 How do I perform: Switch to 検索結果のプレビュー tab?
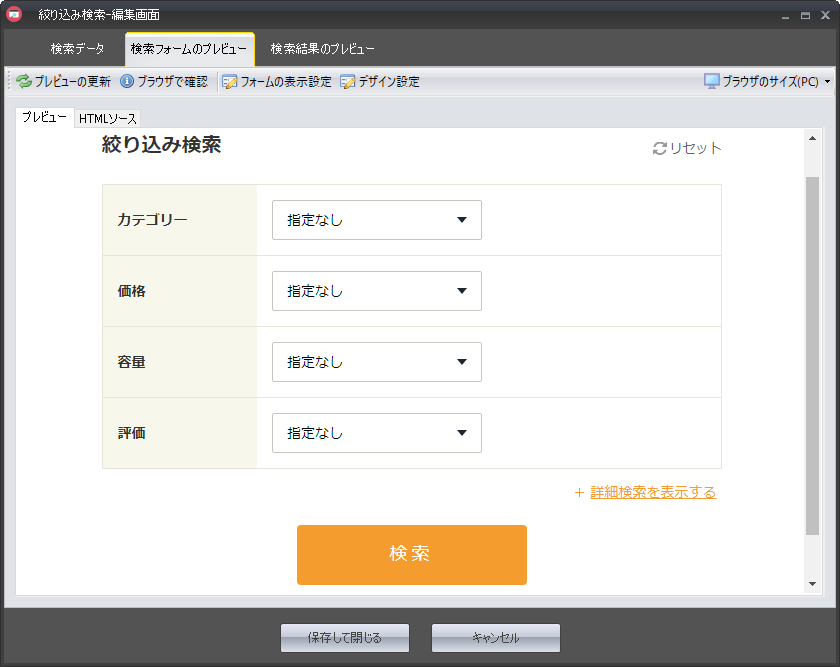point(322,49)
